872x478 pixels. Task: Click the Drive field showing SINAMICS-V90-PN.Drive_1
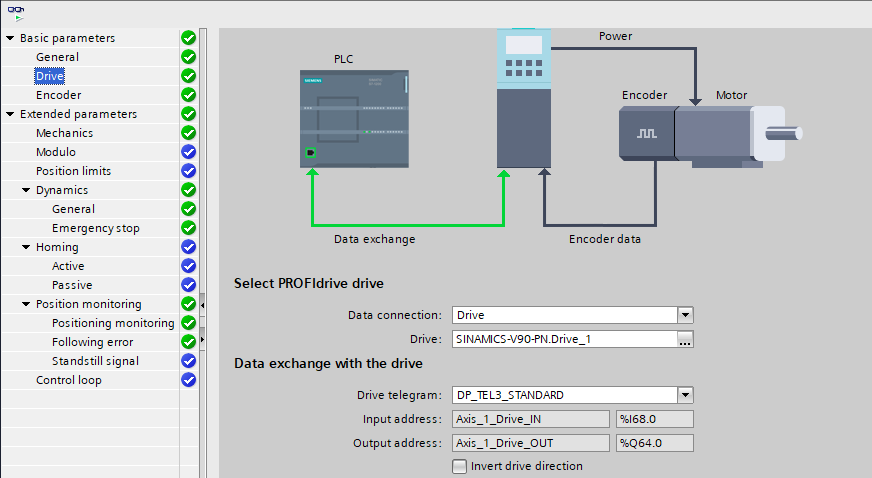[x=565, y=339]
